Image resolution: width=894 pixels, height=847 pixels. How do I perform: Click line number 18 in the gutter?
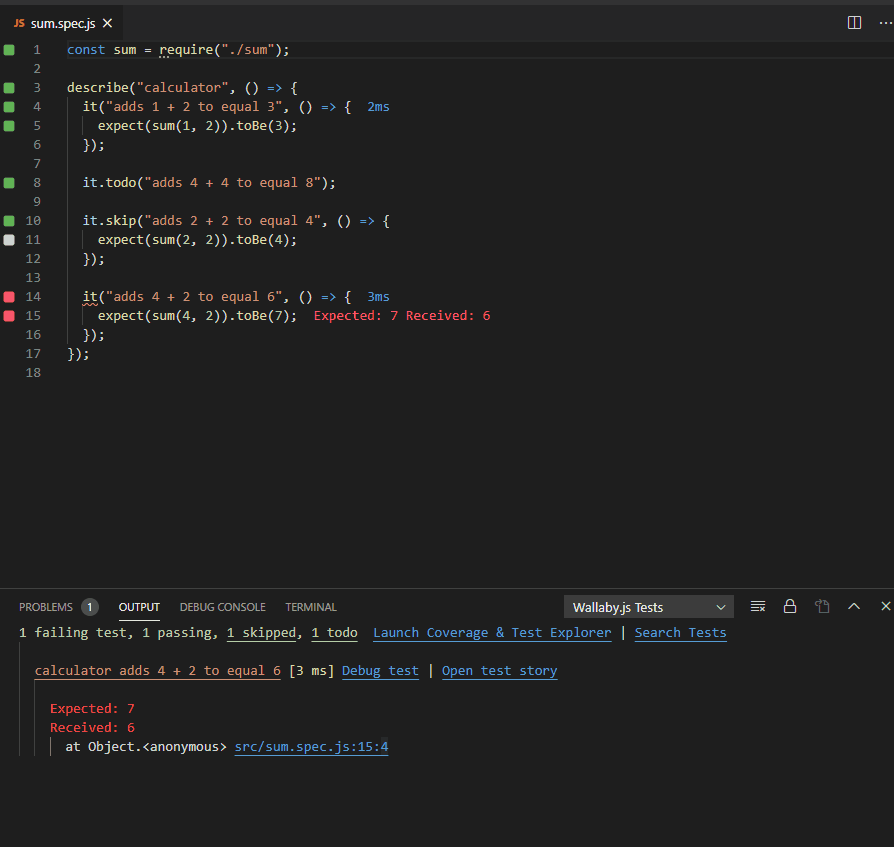coord(33,373)
